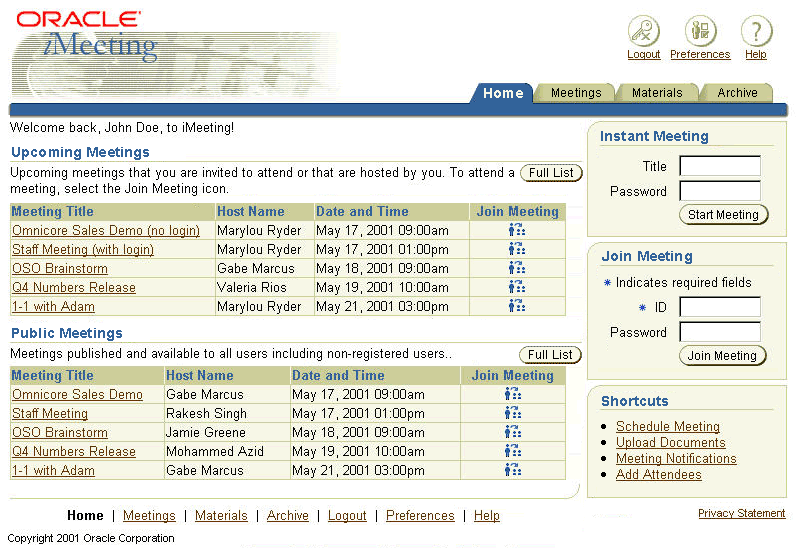
Task: Select host name Jamie Greene
Action: [x=206, y=433]
